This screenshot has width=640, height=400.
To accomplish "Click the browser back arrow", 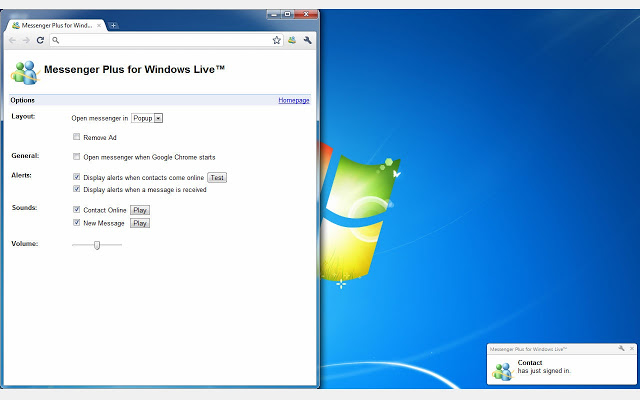I will pyautogui.click(x=13, y=40).
